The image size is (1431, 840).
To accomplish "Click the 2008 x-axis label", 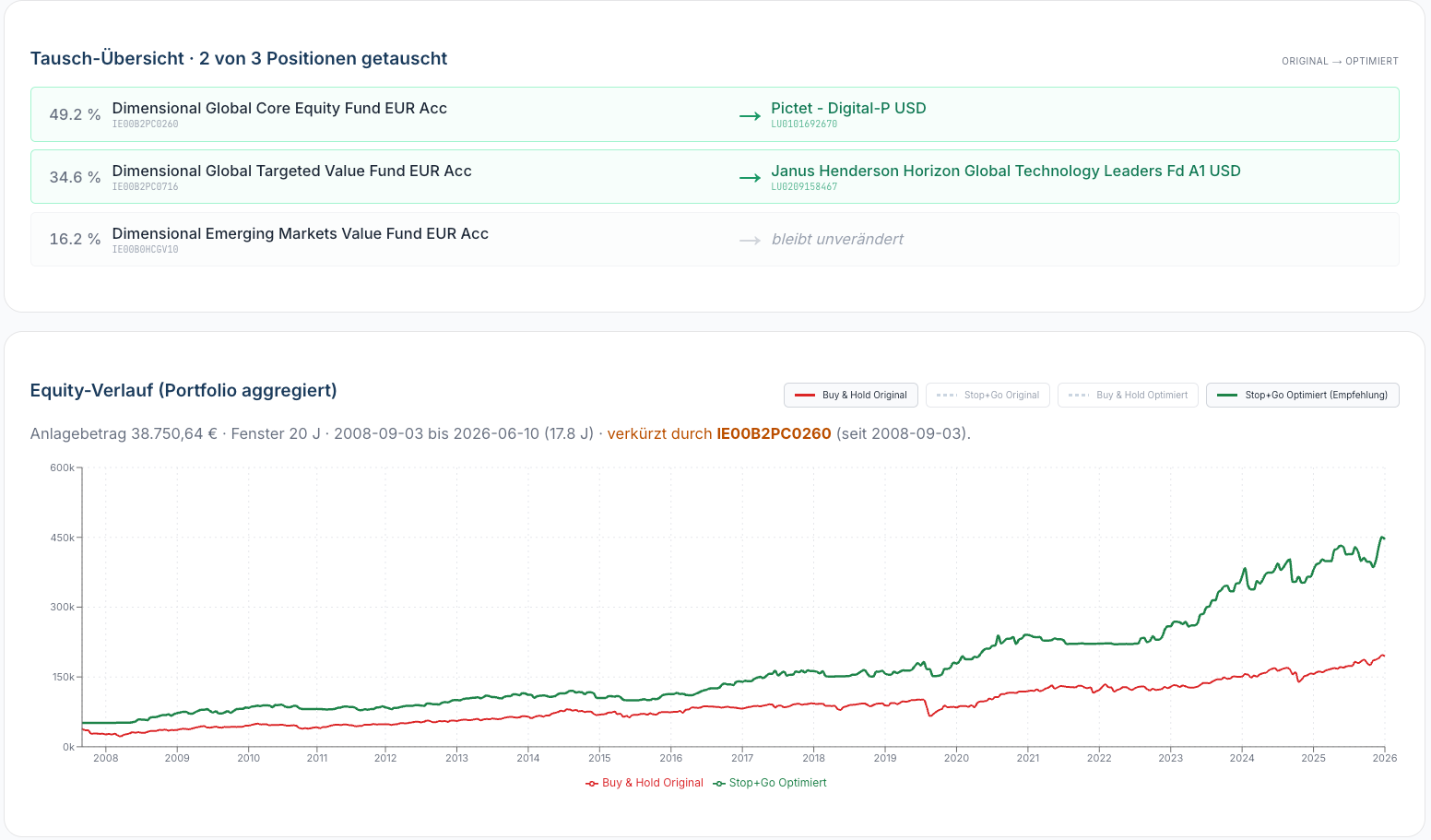I will coord(106,758).
